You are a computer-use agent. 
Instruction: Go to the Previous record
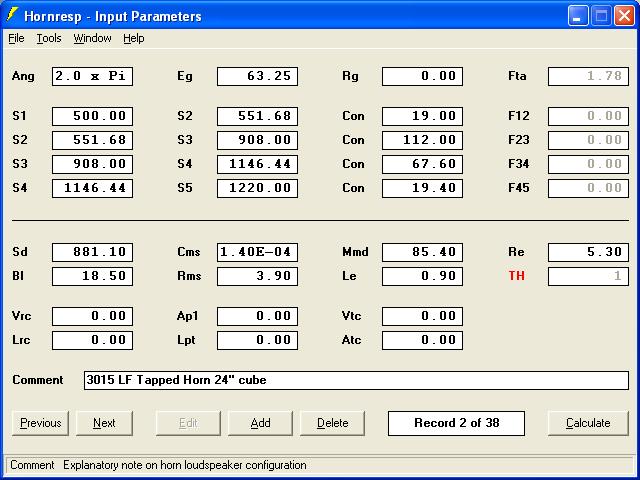click(x=40, y=423)
